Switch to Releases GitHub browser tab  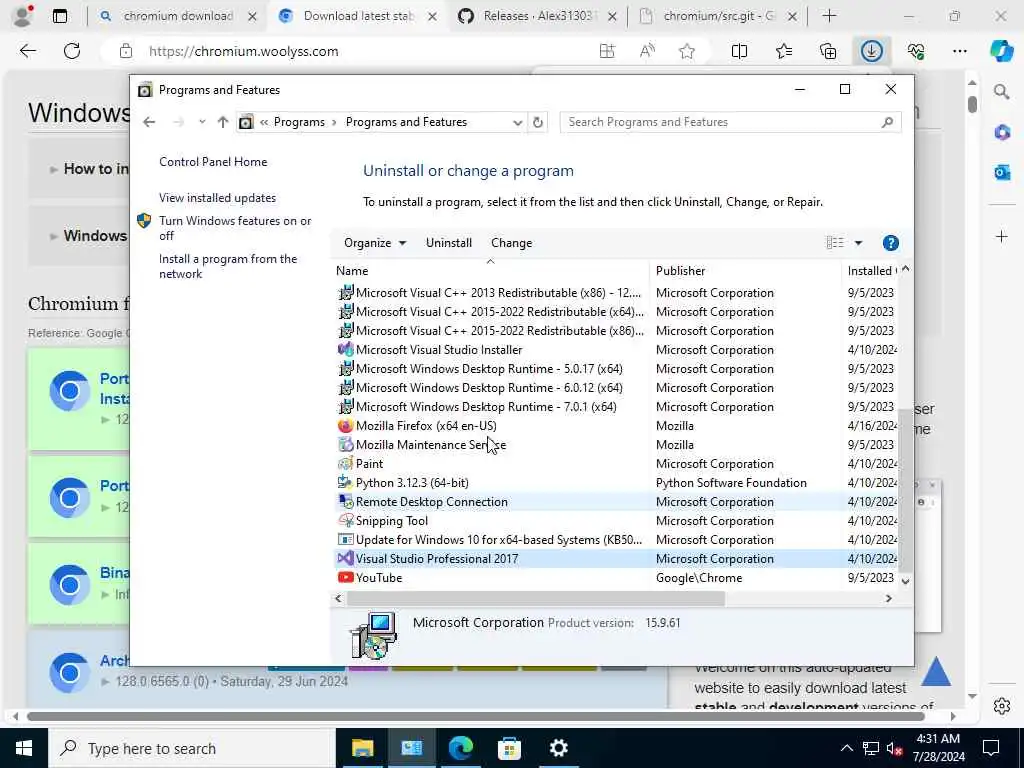pyautogui.click(x=537, y=16)
